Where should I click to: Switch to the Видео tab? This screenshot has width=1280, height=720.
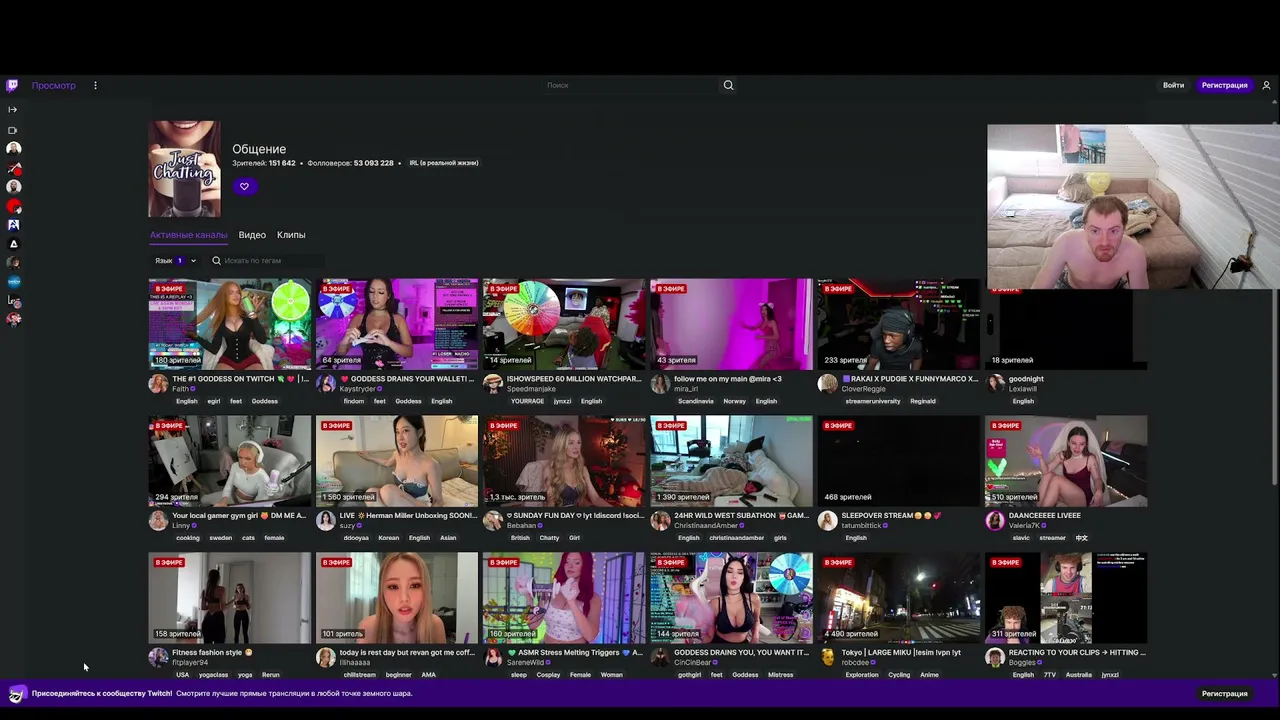252,235
